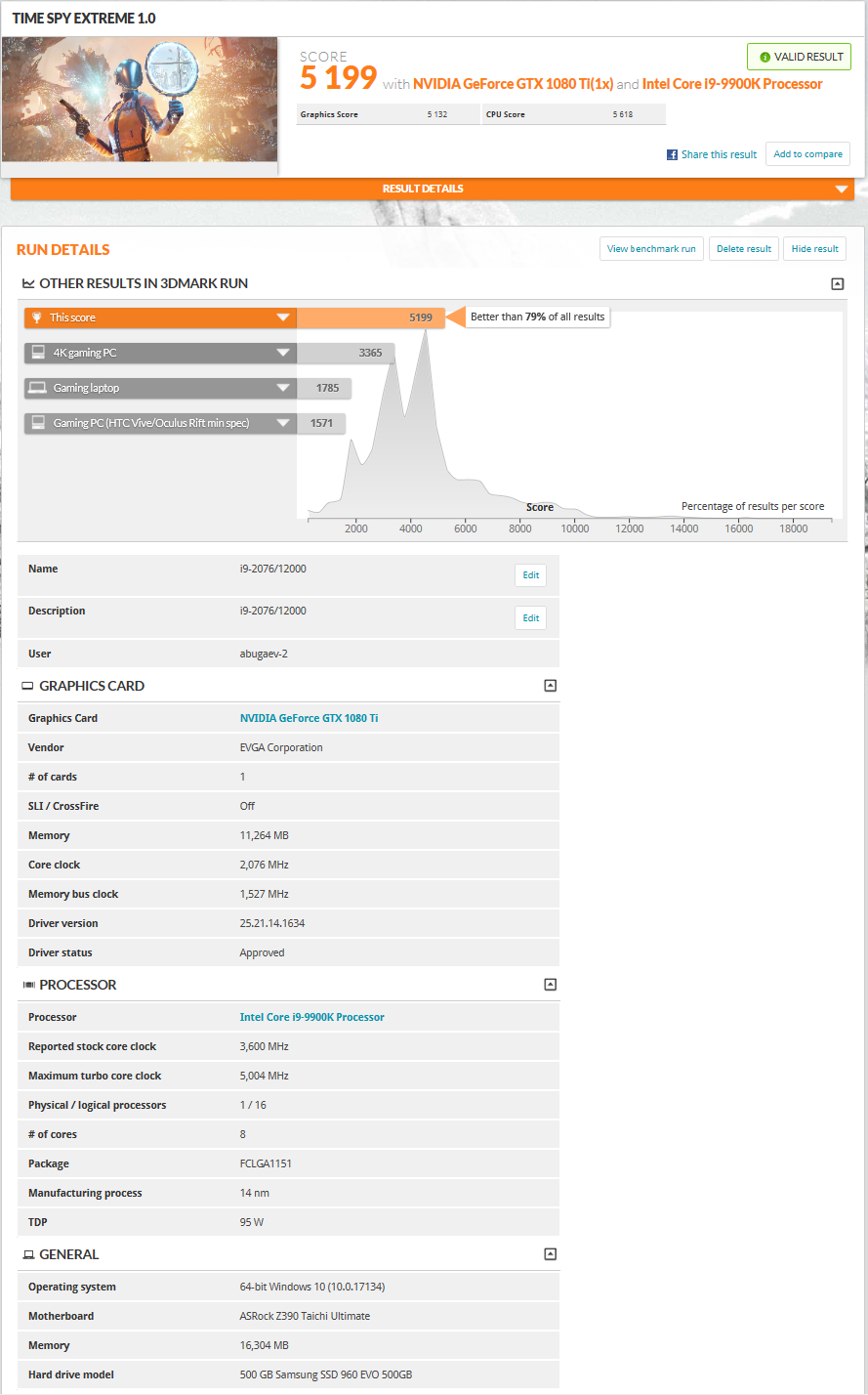Click the CPU Score 5 618 cell

pos(574,114)
